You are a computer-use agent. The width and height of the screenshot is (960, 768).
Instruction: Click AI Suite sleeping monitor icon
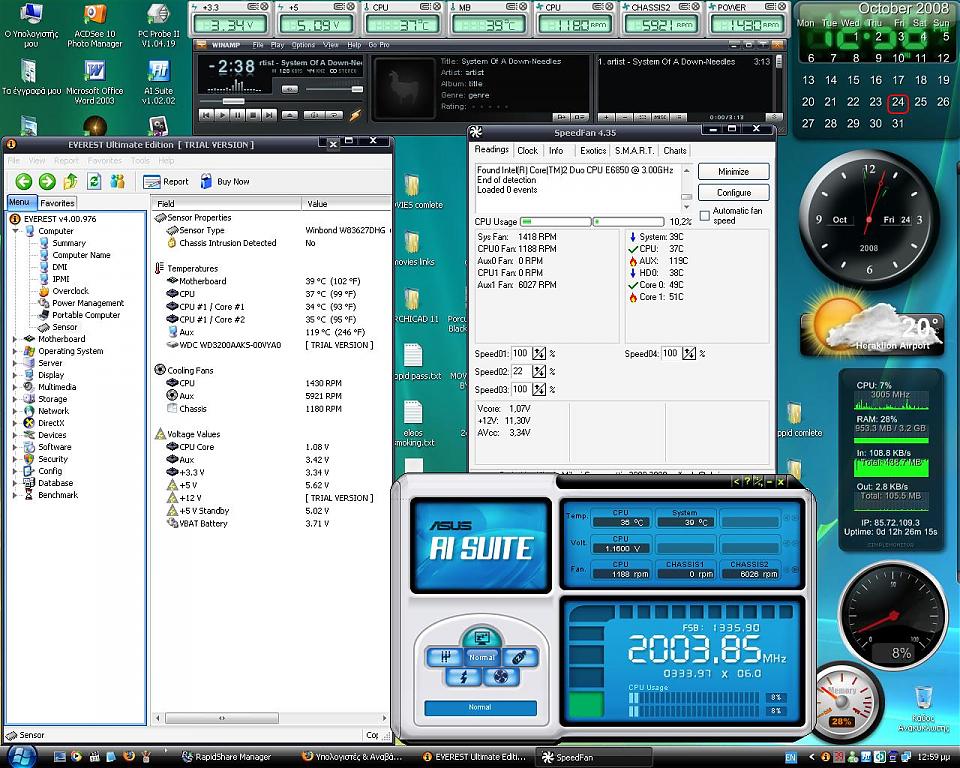coord(481,637)
